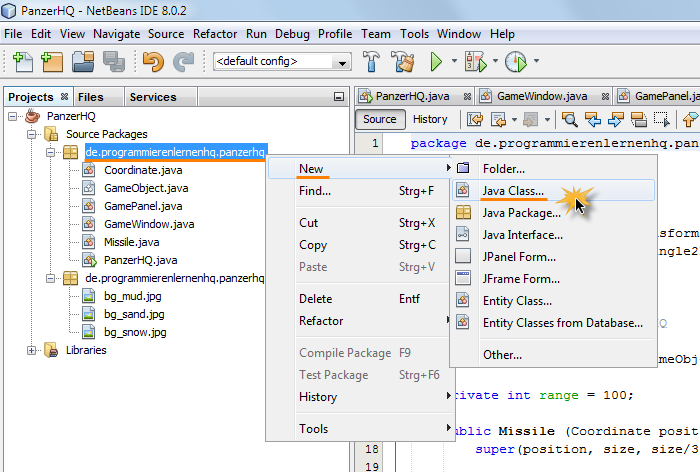Select Missile.java in the project tree

131,242
